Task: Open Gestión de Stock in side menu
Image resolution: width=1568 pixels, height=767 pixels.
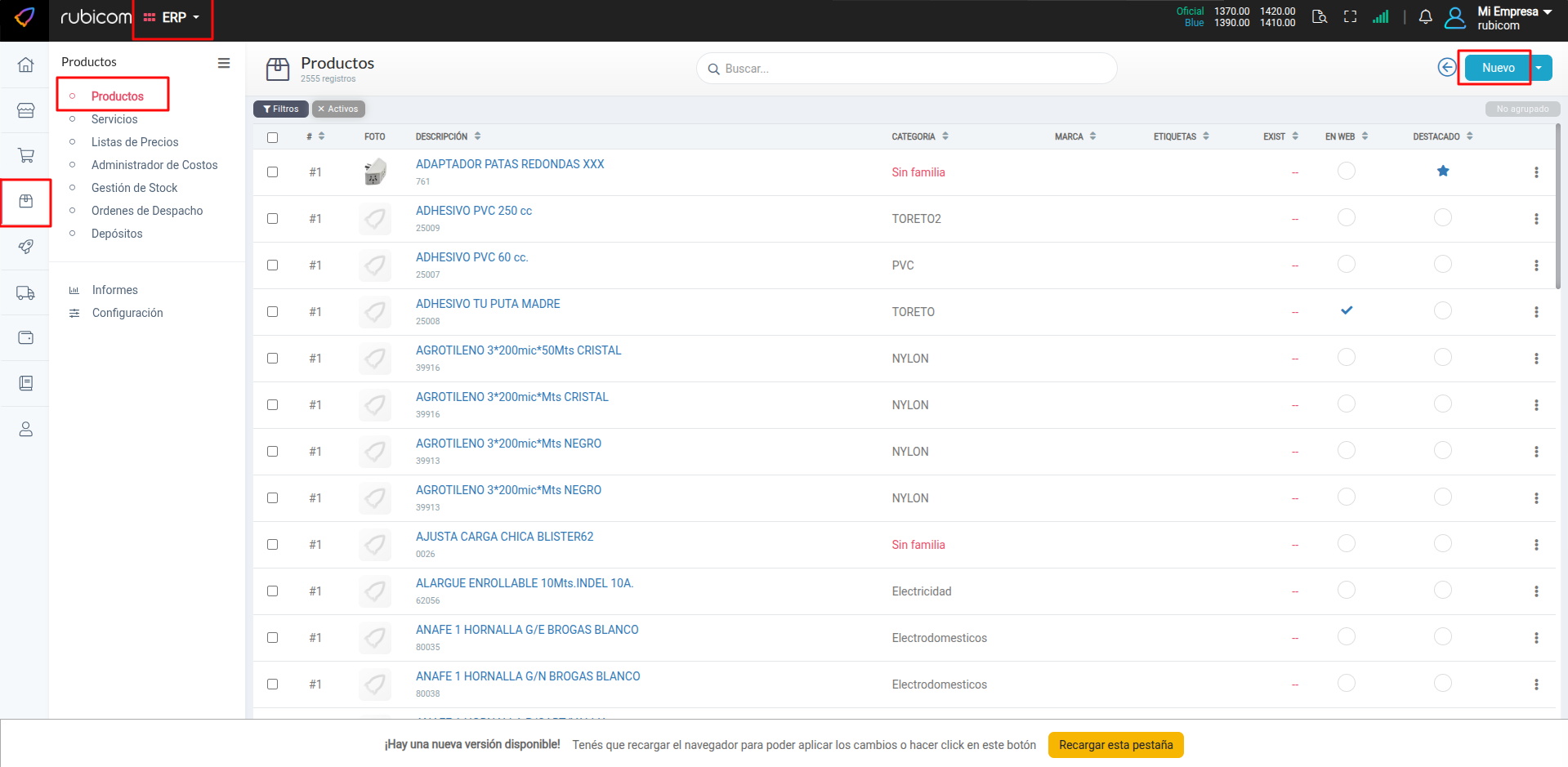Action: 134,188
